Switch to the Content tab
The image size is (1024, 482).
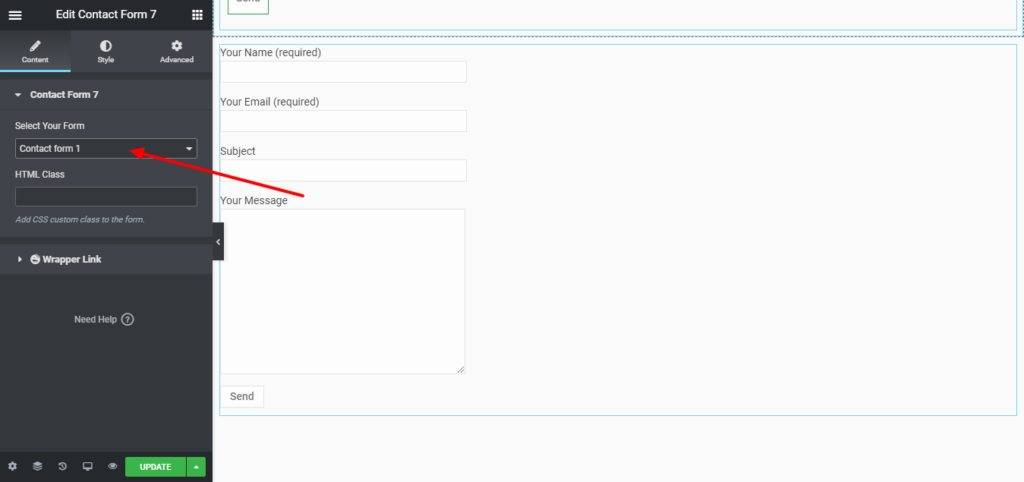click(x=35, y=52)
